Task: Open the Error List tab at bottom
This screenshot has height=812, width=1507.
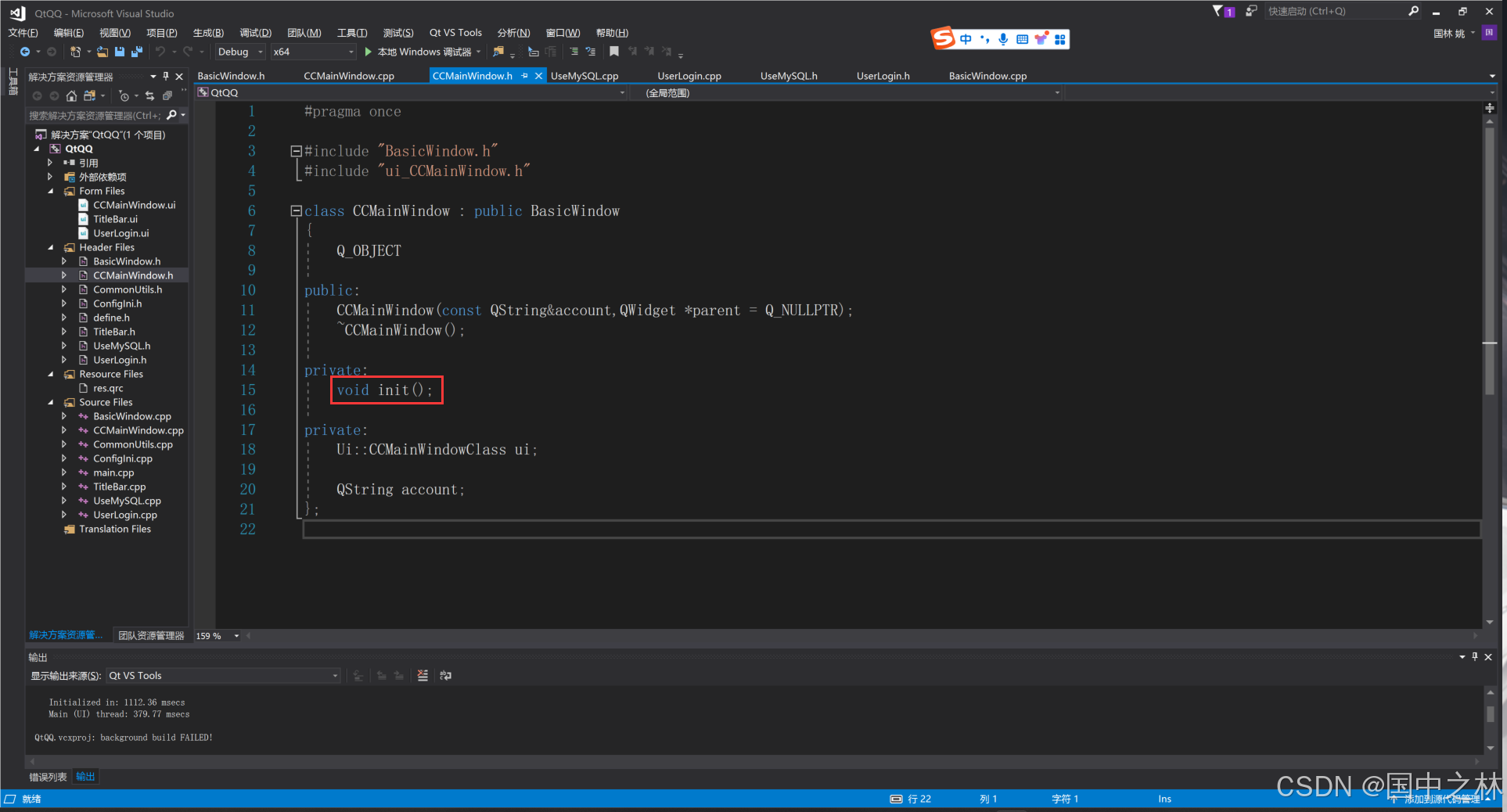Action: point(48,777)
